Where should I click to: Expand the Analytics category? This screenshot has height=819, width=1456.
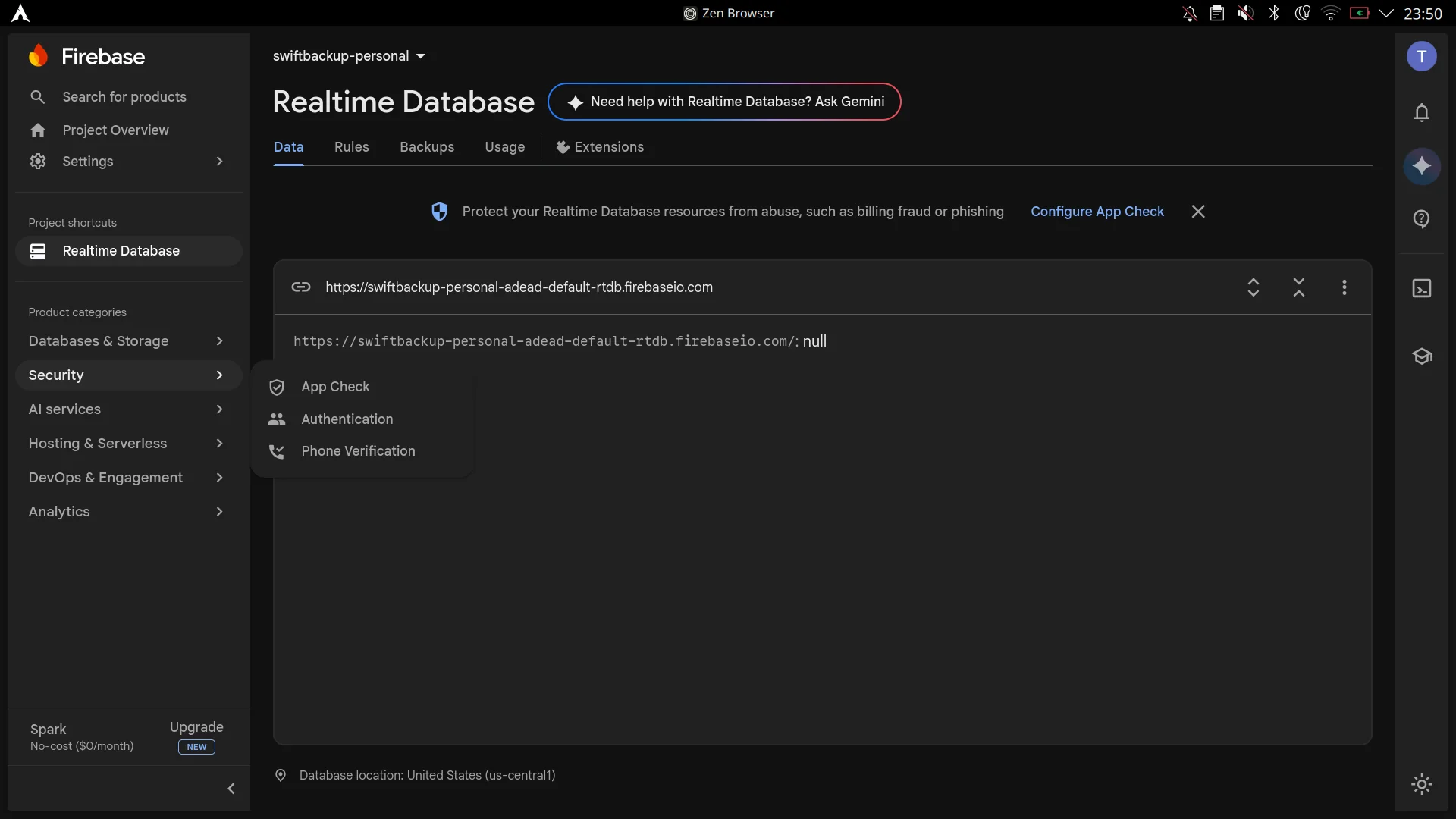click(129, 512)
